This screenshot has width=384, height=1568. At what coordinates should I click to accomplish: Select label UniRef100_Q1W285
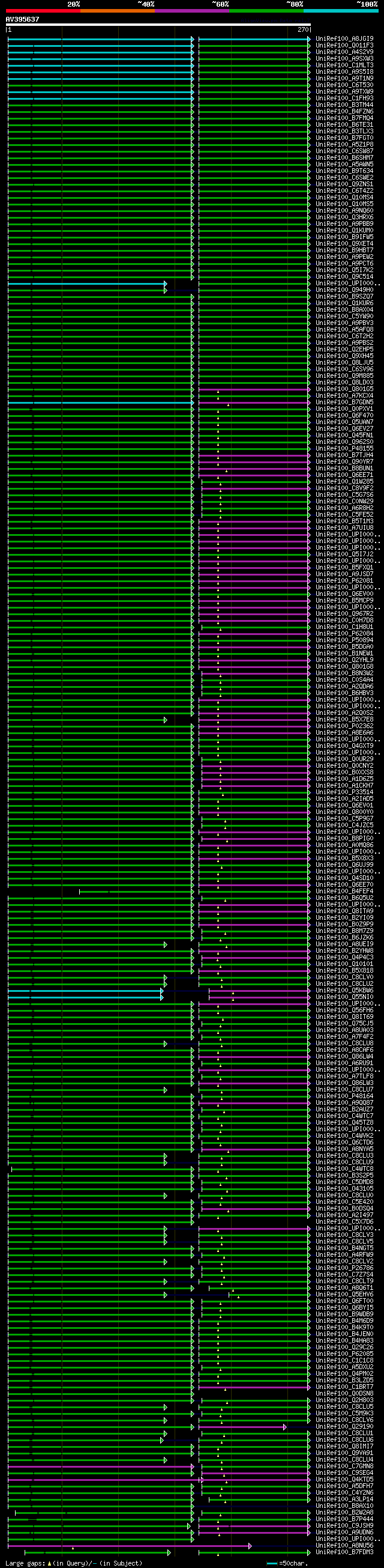(344, 481)
